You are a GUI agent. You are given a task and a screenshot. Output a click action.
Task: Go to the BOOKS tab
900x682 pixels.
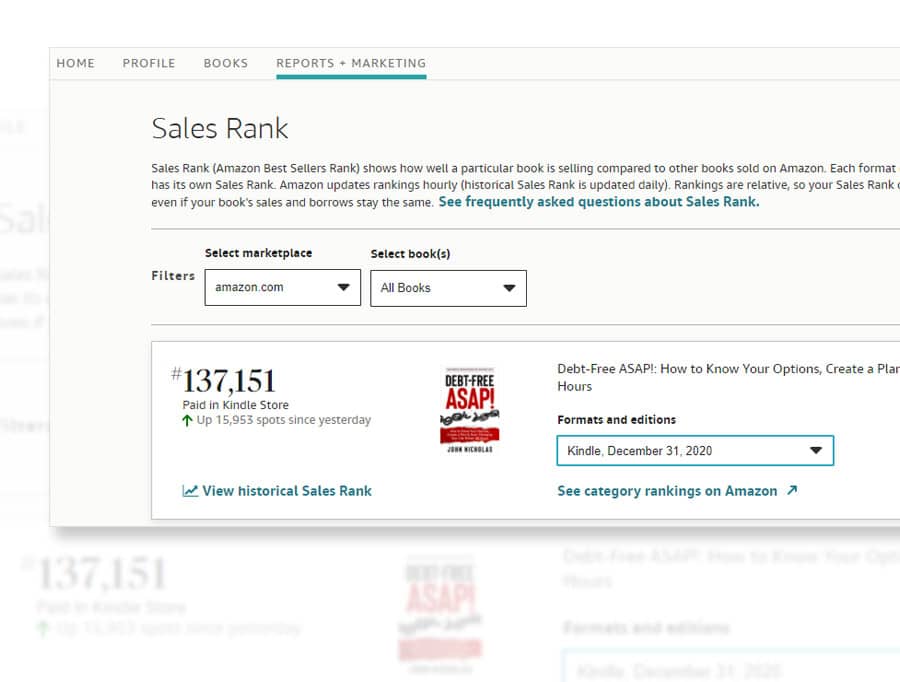click(226, 63)
